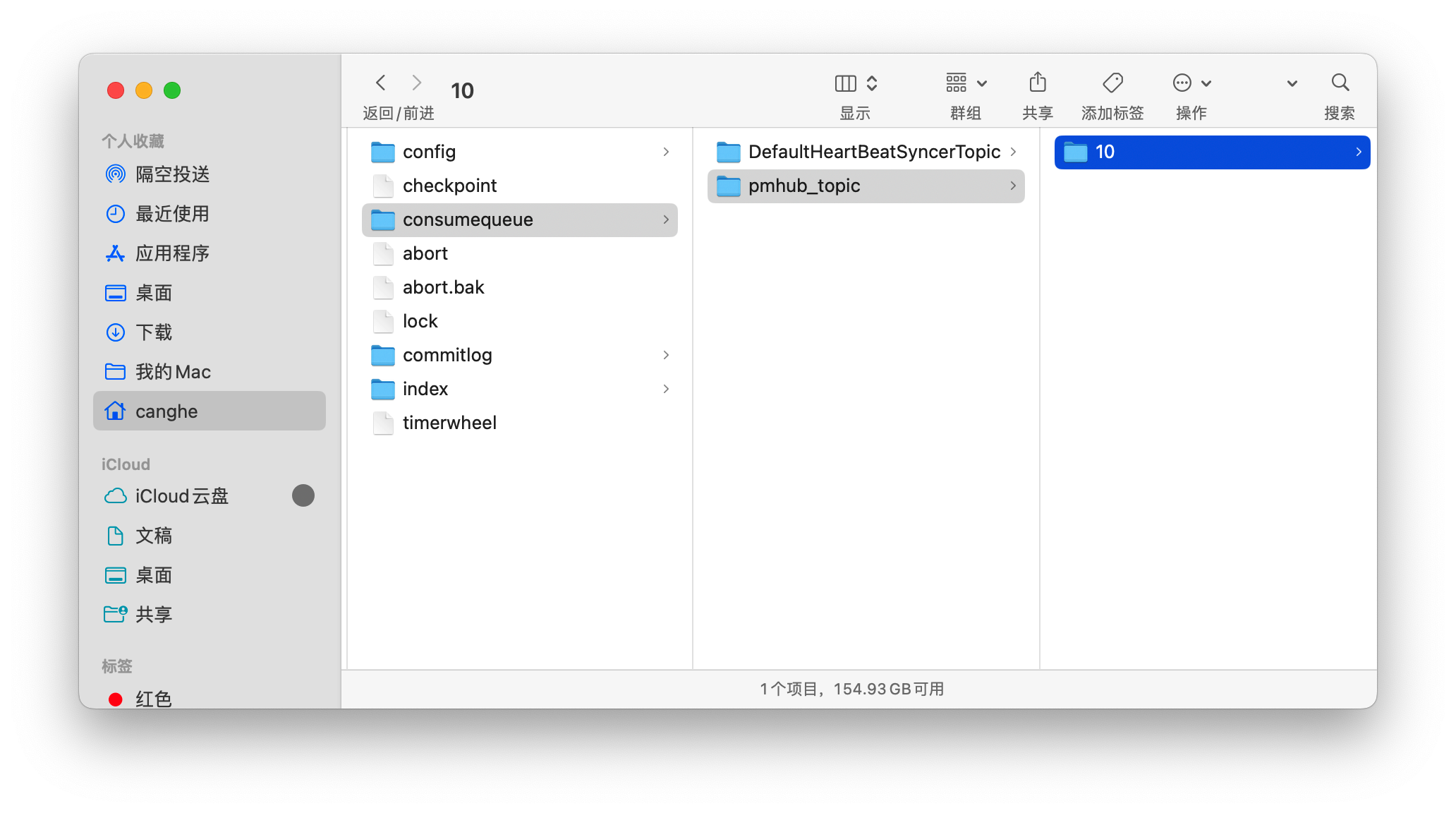This screenshot has height=813, width=1456.
Task: Open 最近使用 recent files
Action: click(172, 213)
